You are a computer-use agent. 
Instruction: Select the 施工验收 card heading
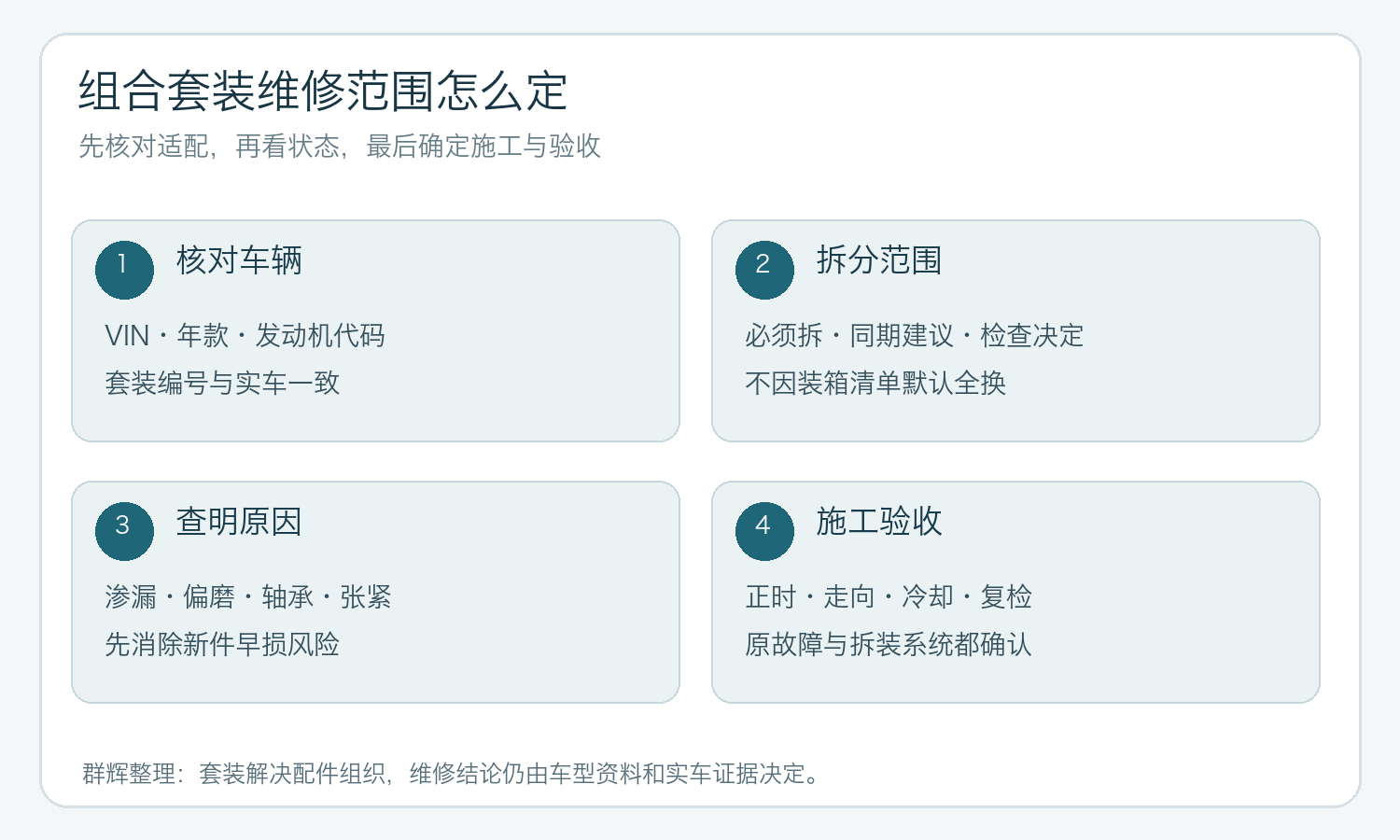tap(879, 522)
